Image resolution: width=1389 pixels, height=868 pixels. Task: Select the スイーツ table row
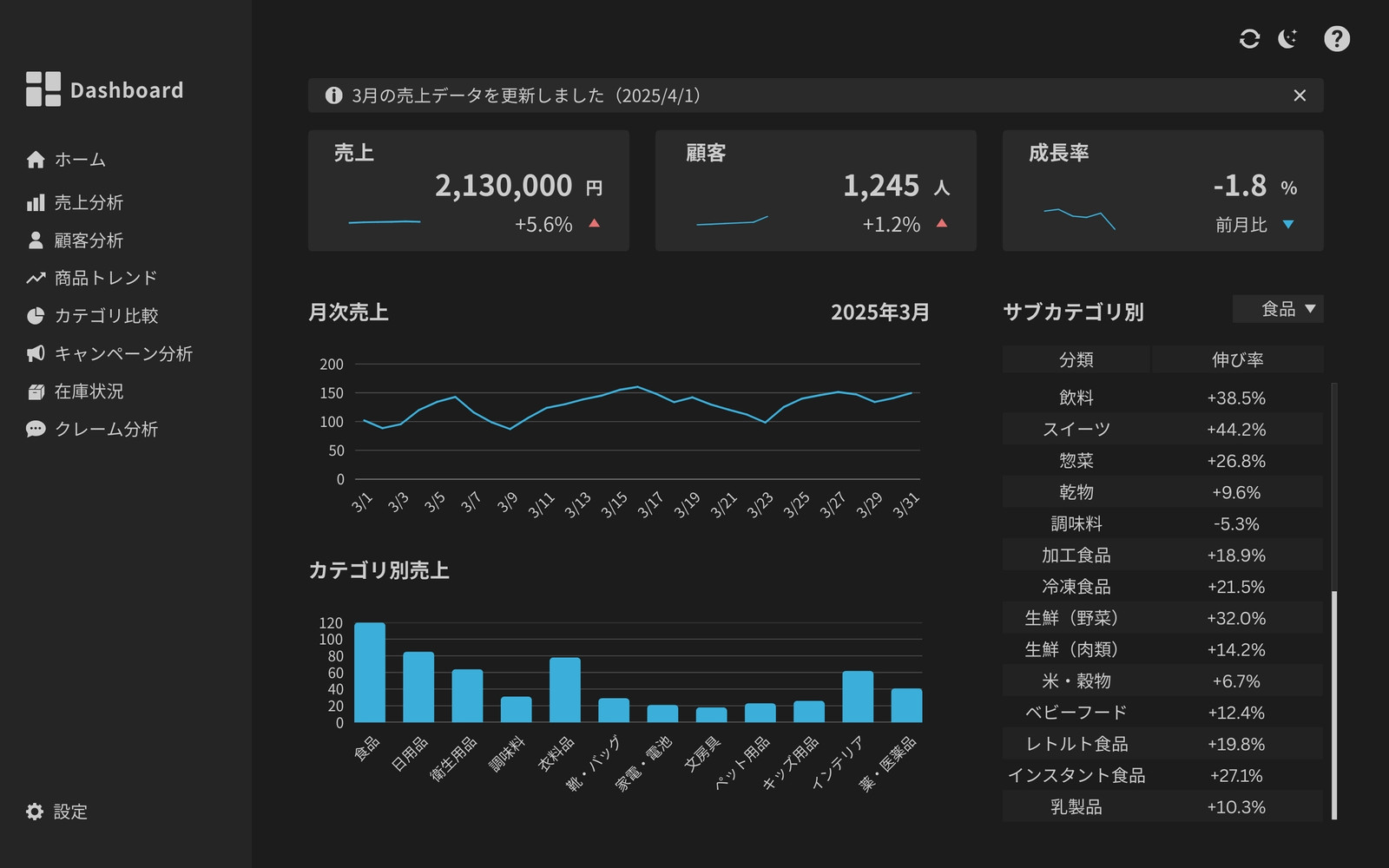click(x=1163, y=429)
